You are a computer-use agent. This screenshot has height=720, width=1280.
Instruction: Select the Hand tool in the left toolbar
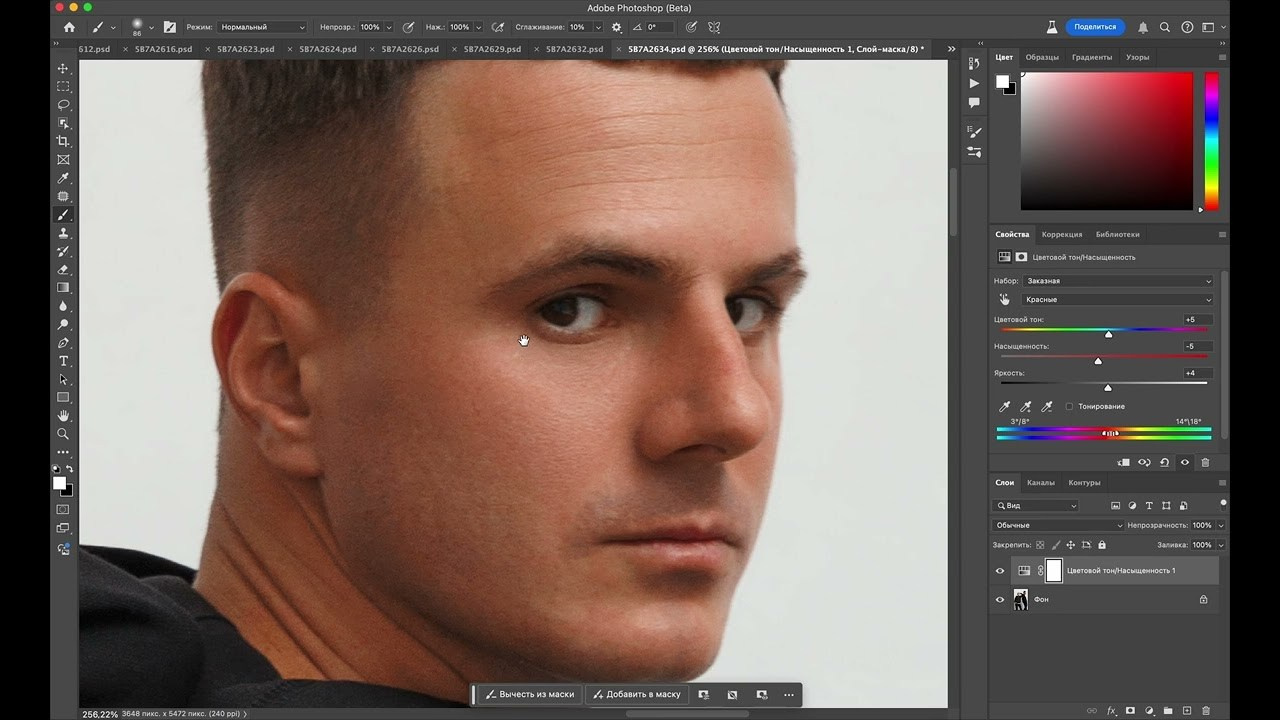point(63,416)
